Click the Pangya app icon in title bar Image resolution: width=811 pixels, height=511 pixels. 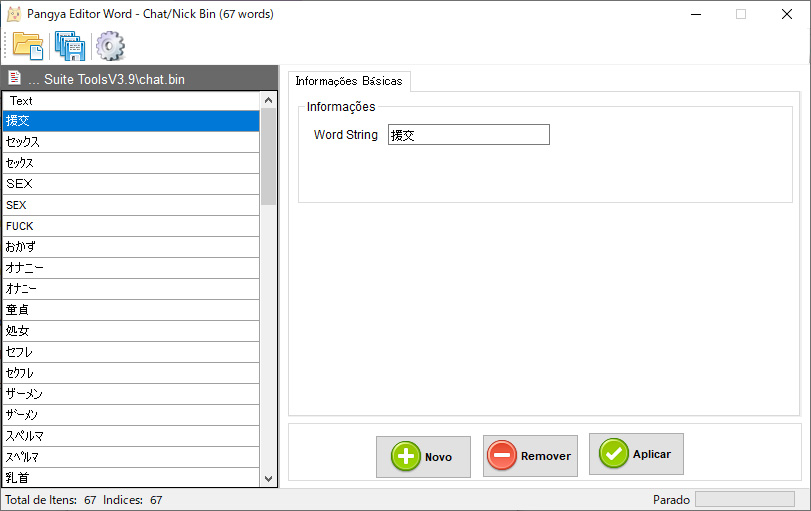point(14,14)
